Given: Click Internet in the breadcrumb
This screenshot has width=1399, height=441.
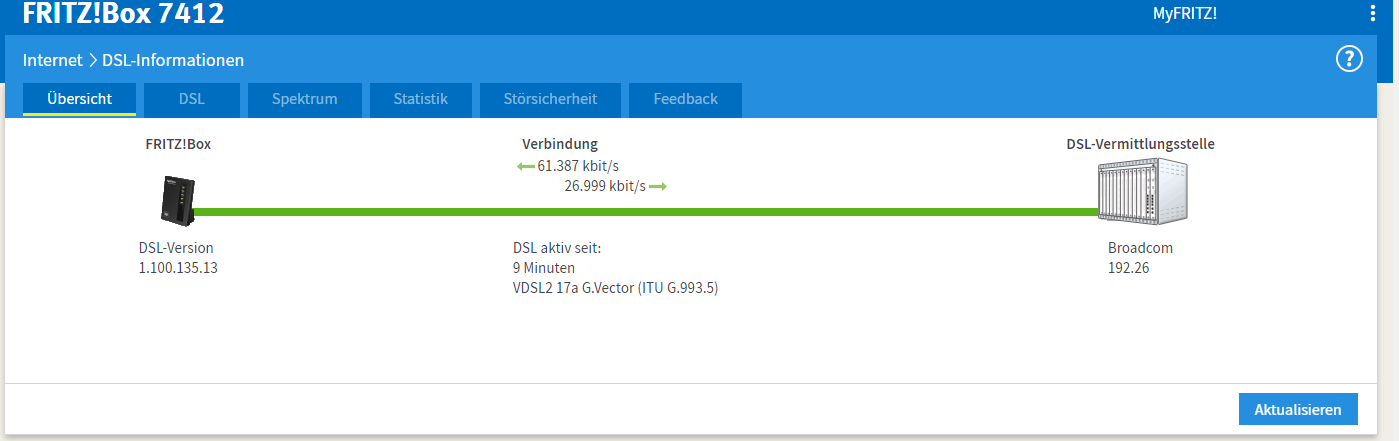Looking at the screenshot, I should [x=53, y=60].
